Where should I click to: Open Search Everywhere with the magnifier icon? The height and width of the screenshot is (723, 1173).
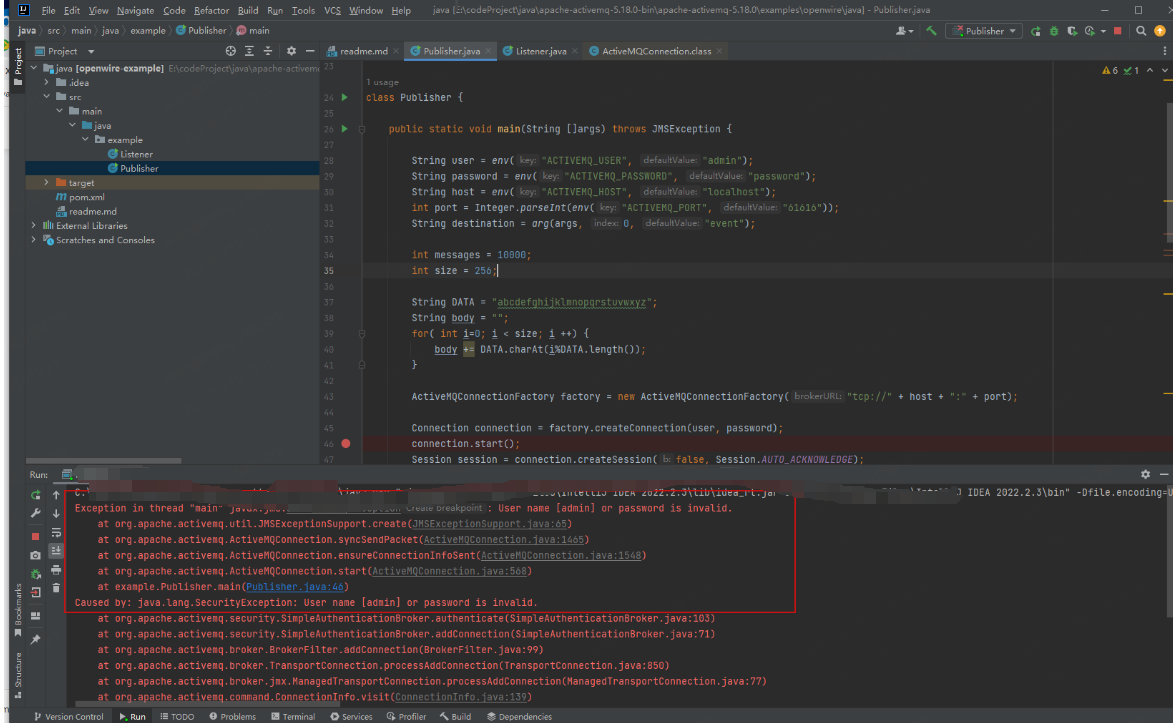[1141, 31]
